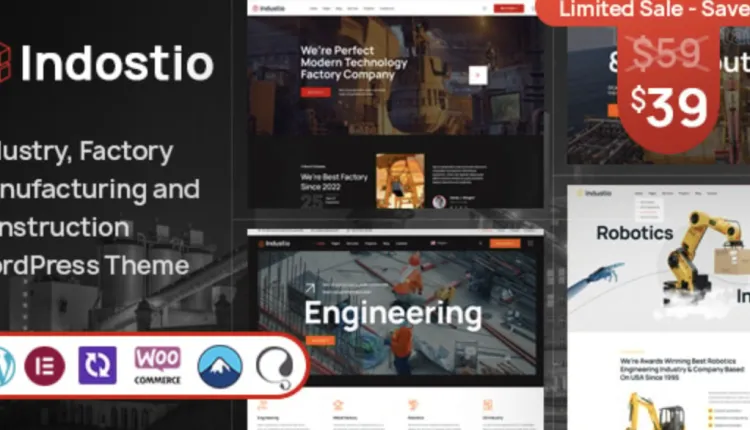Click the Industio logo in Engineering demo header
750x430 pixels.
coord(274,243)
